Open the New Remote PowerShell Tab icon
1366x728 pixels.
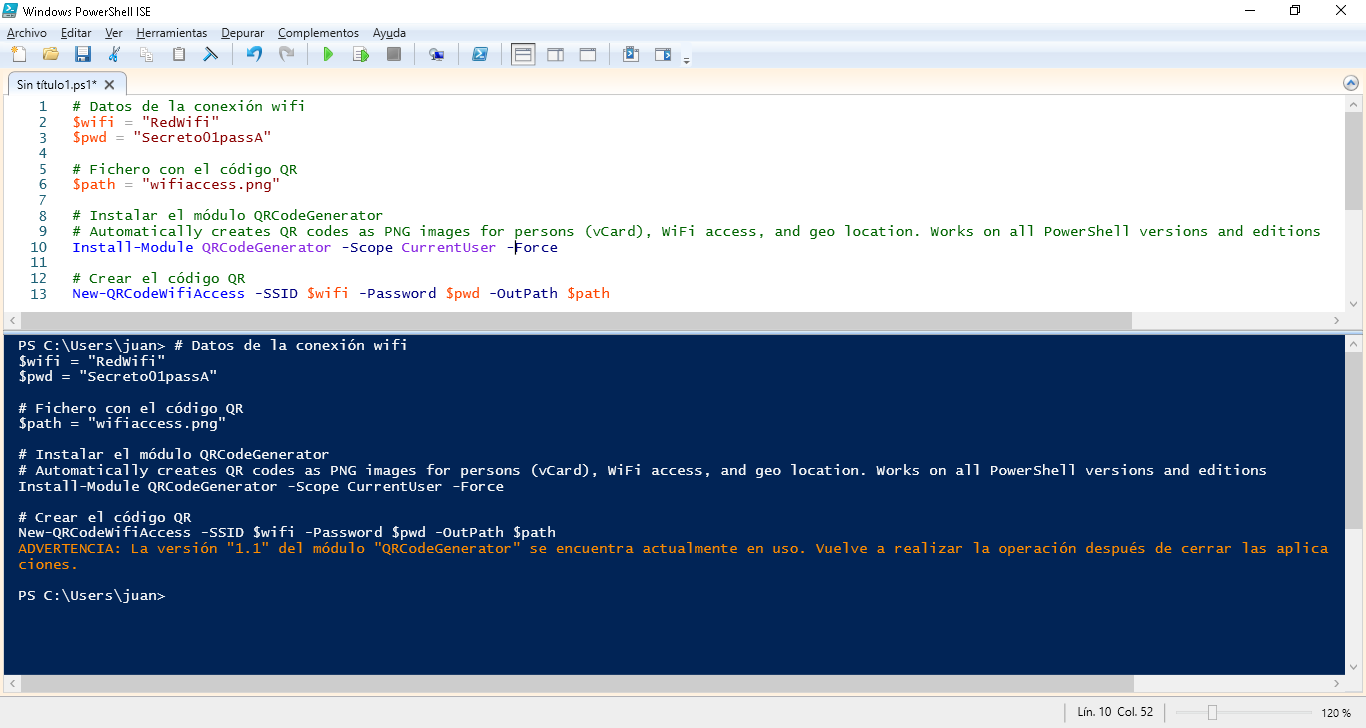(x=436, y=55)
